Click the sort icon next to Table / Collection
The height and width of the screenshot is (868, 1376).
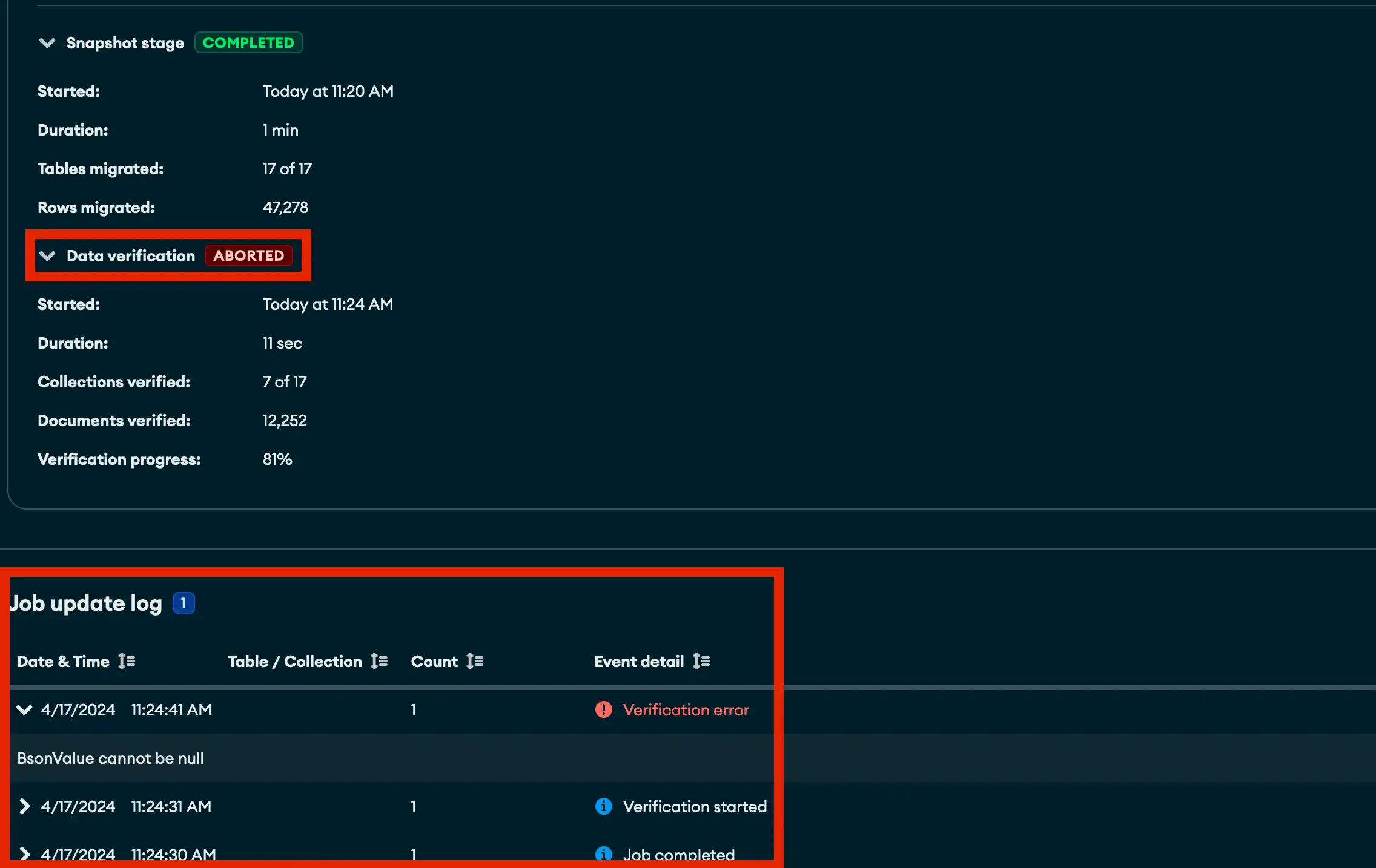tap(380, 661)
